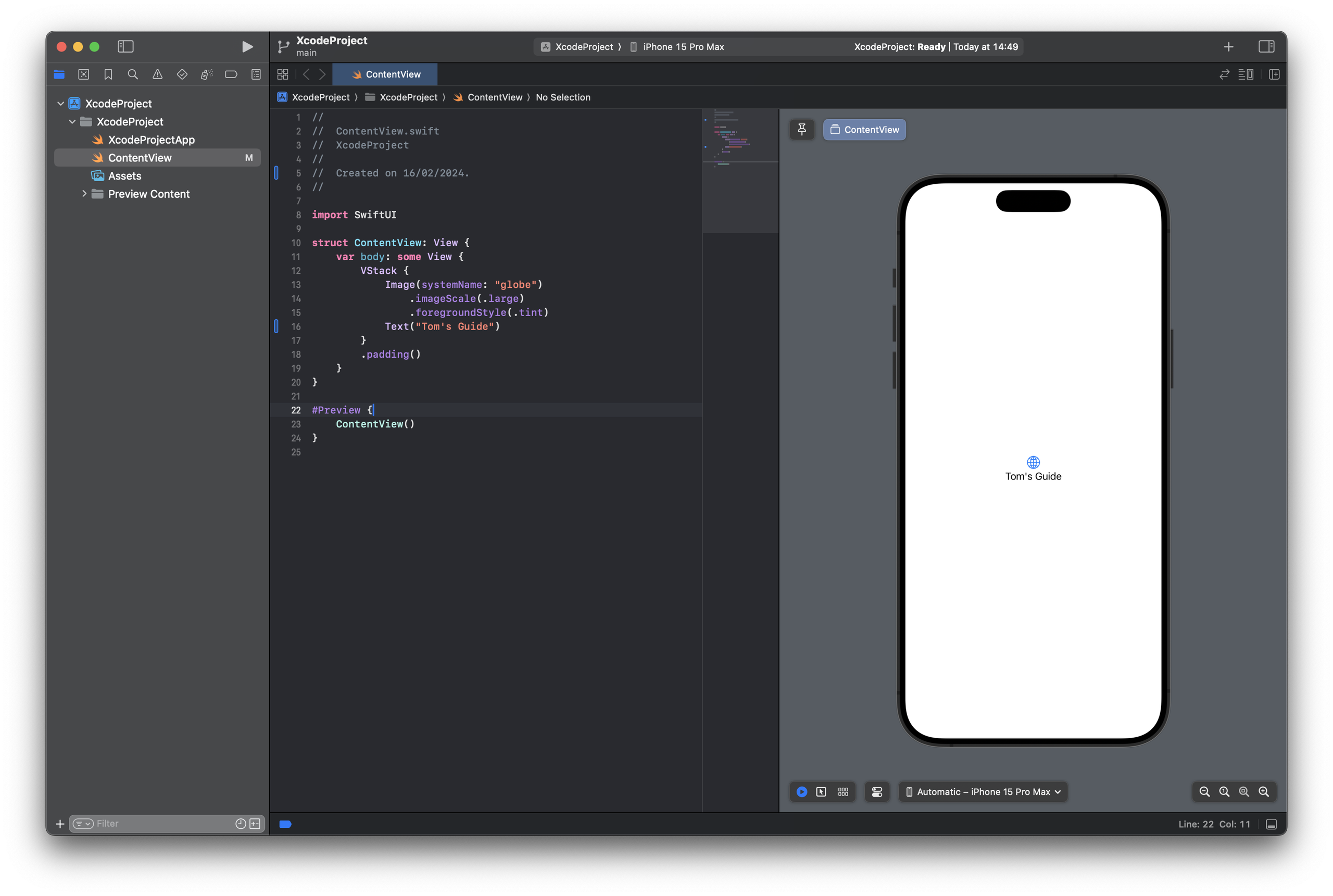Open the Bookmark navigator
Screen dimensions: 1333x896
[x=108, y=74]
